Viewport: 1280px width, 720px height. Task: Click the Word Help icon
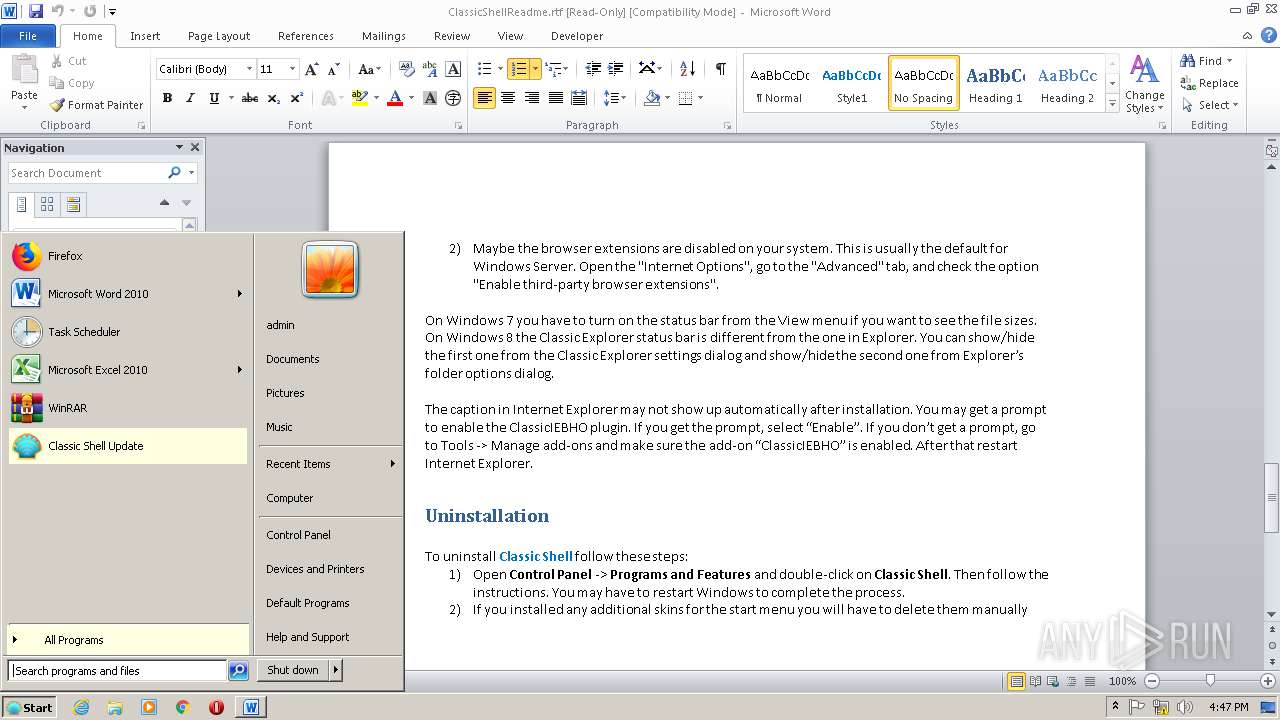(x=1269, y=35)
